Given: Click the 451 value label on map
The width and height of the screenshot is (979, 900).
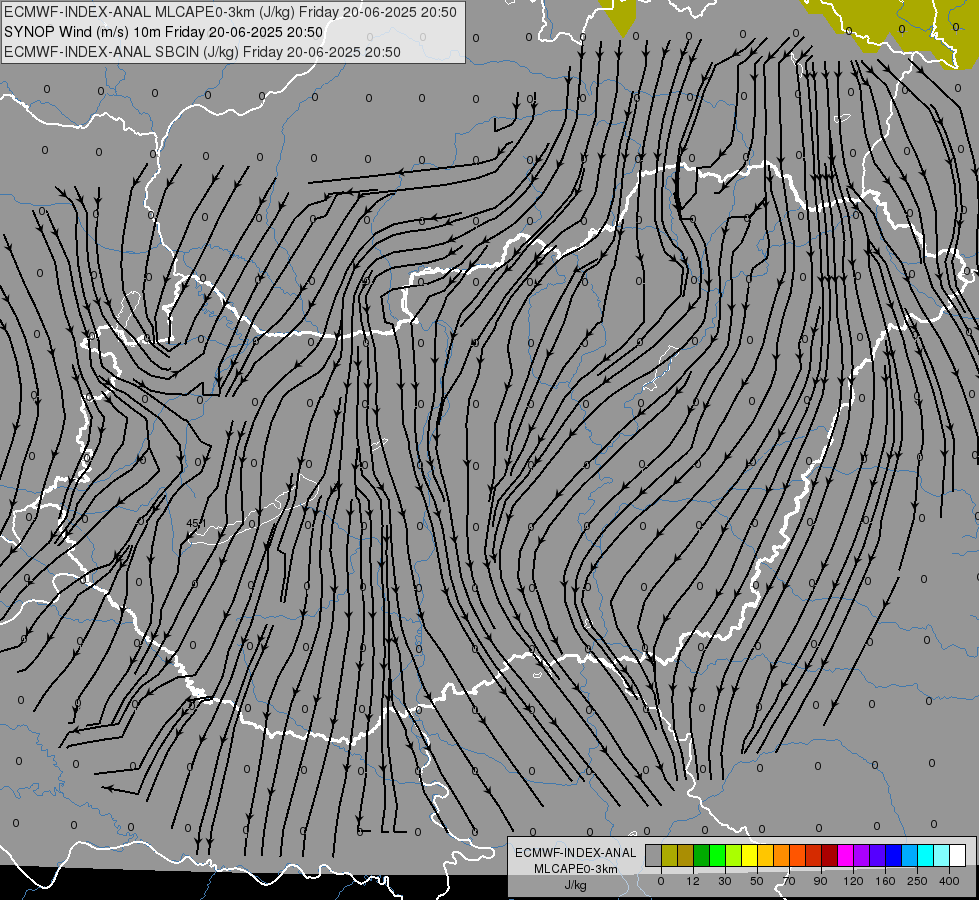Looking at the screenshot, I should [196, 523].
